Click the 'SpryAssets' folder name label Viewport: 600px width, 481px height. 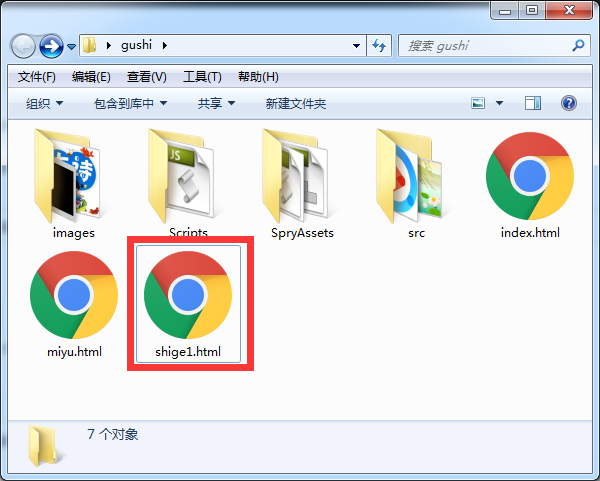pyautogui.click(x=302, y=233)
